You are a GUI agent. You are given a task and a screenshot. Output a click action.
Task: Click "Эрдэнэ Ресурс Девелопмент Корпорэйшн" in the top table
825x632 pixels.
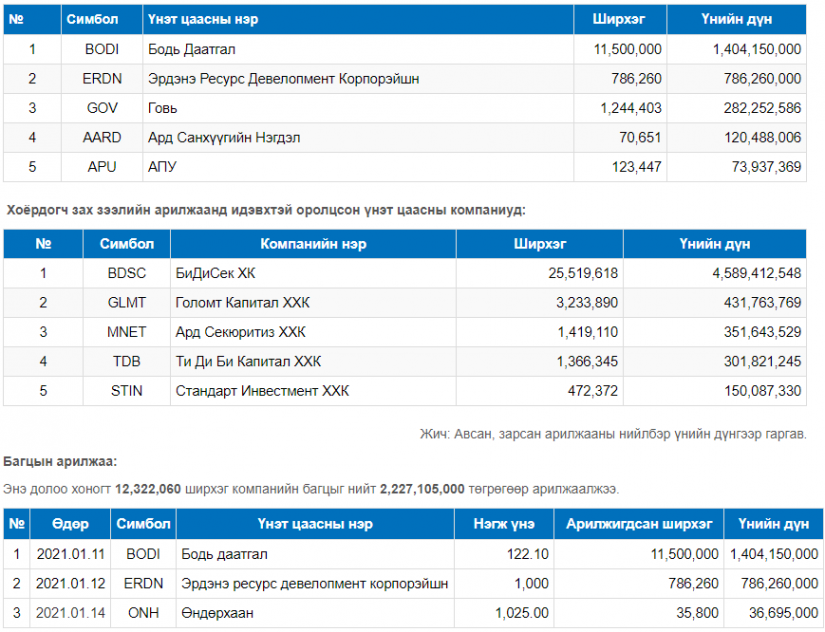pos(284,78)
